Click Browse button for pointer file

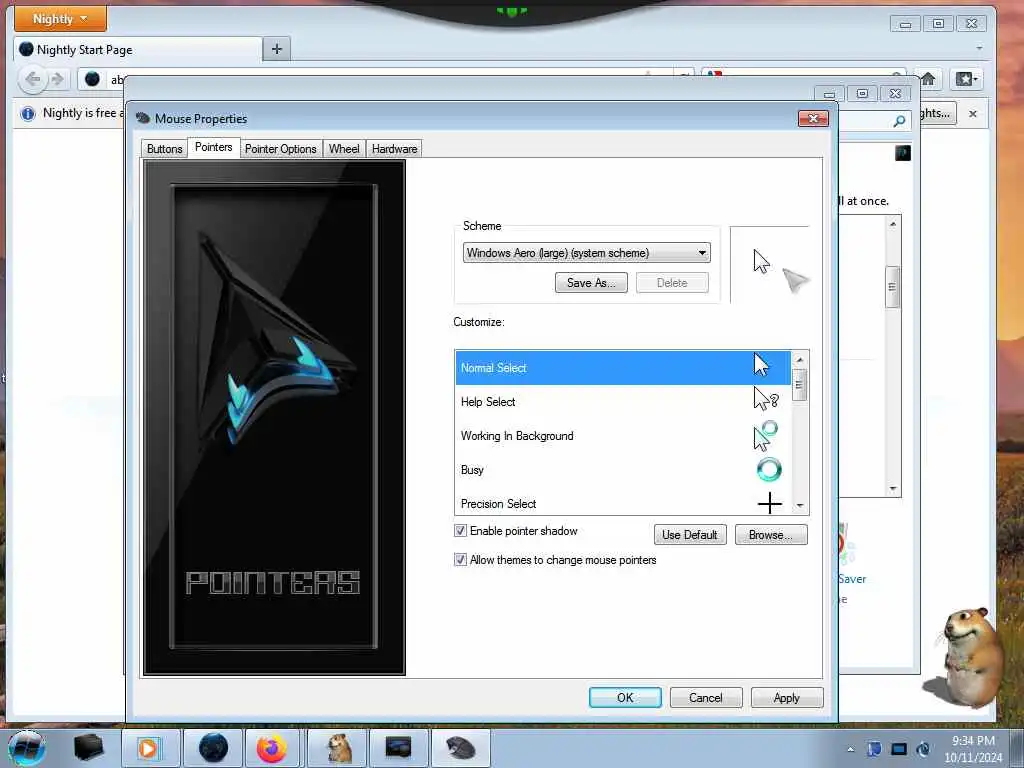pos(771,535)
